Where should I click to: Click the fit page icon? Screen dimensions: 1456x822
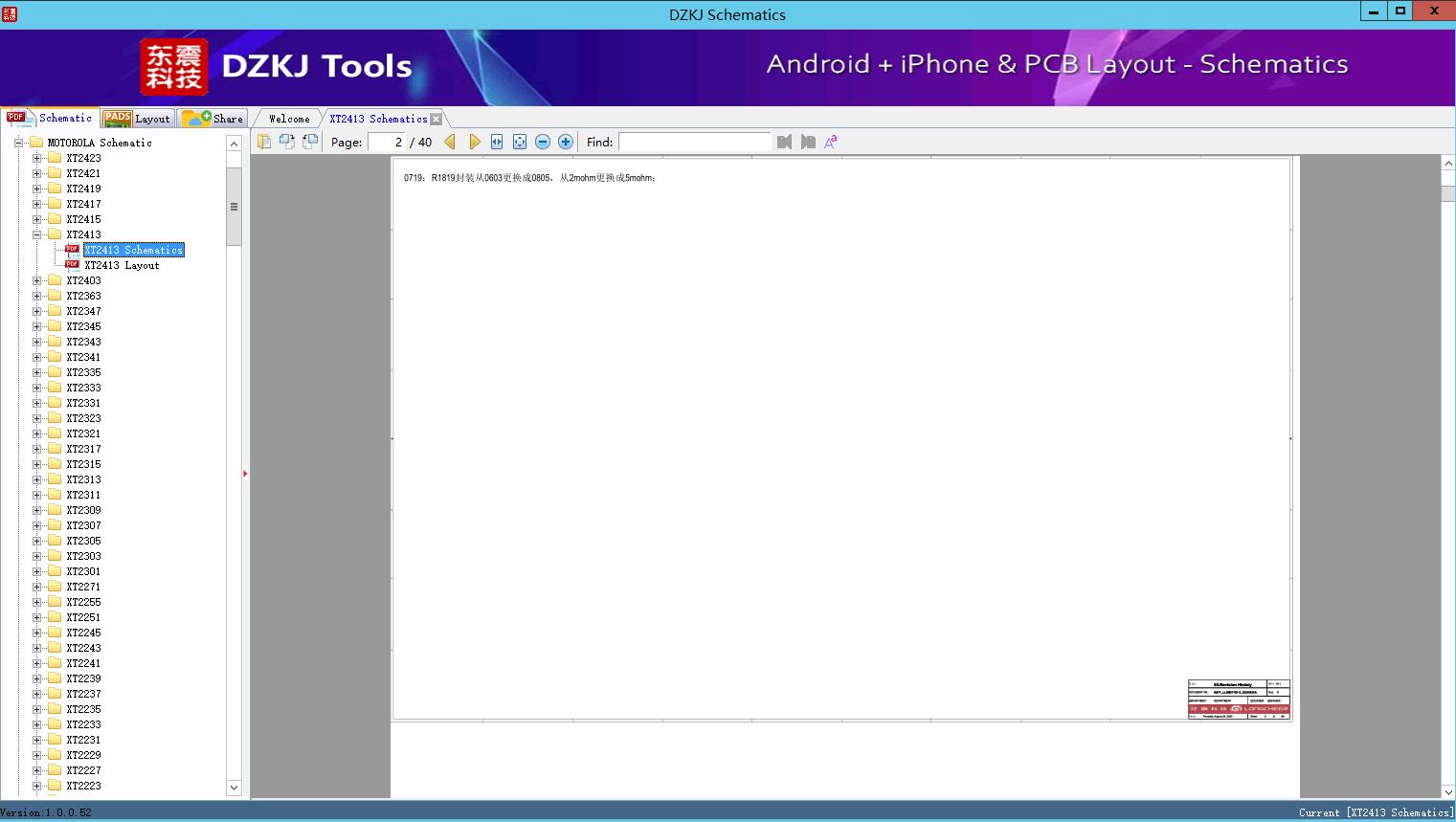(x=520, y=142)
